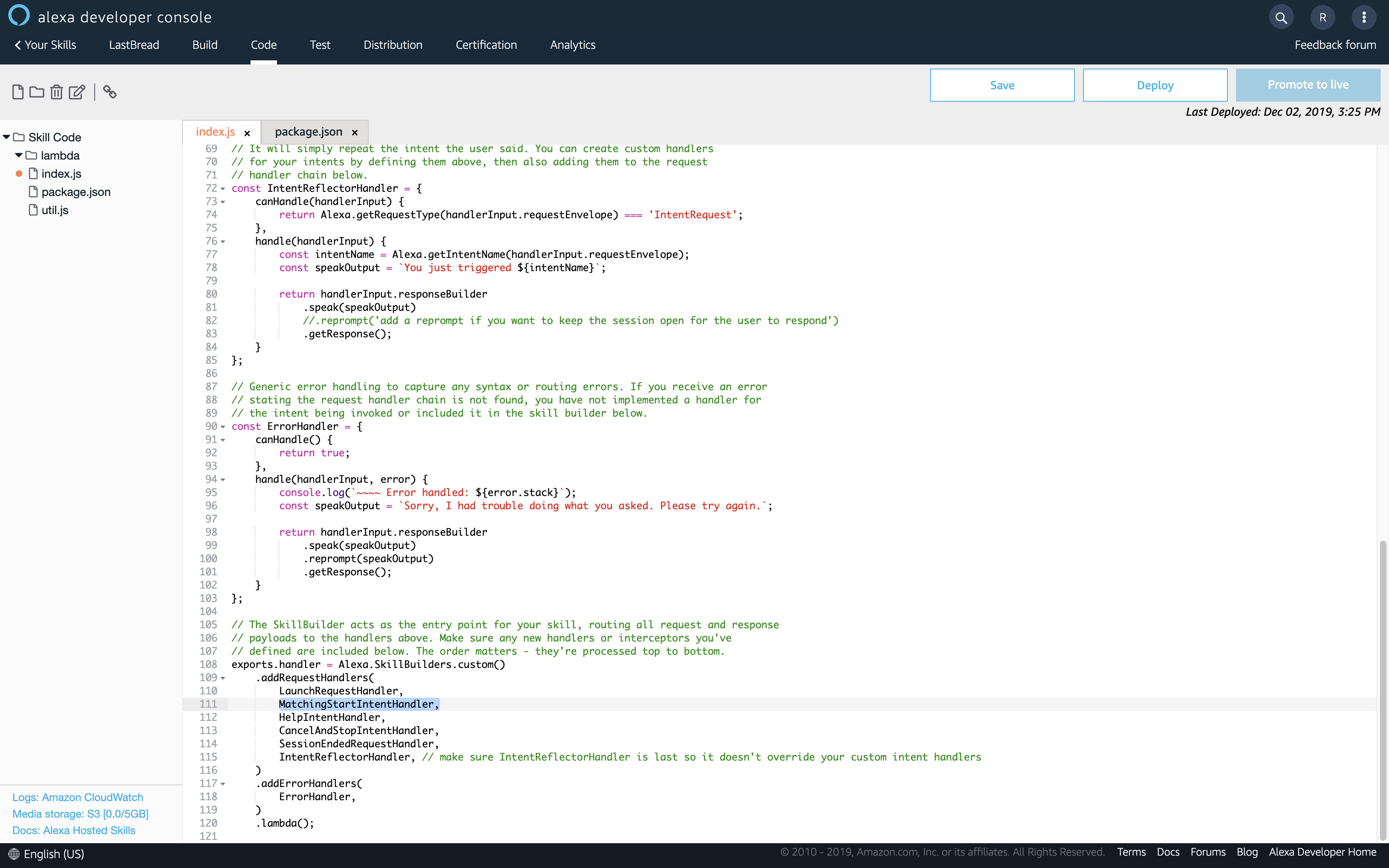Open the R user profile avatar

click(1322, 17)
